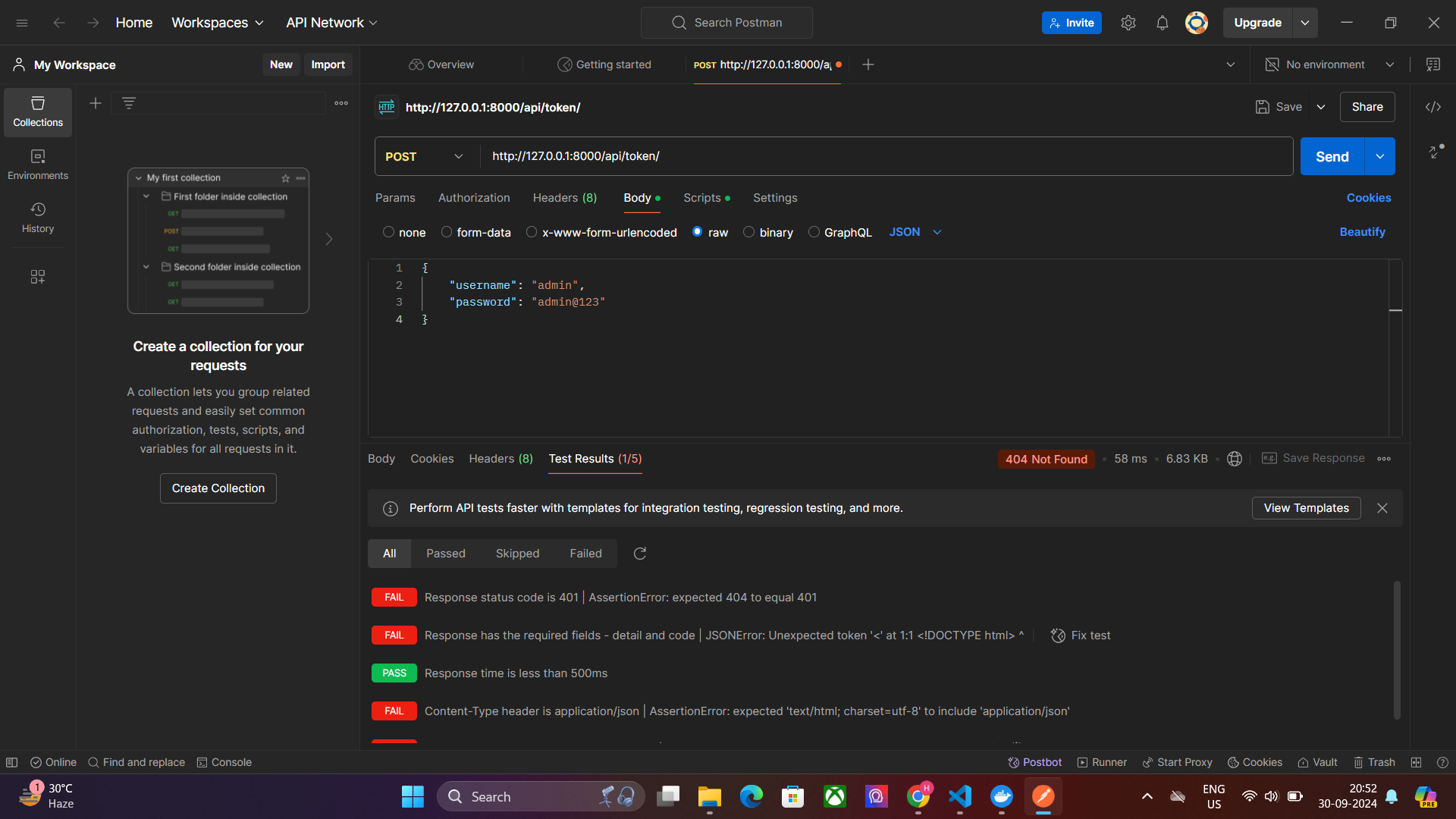Open the History sidebar panel
This screenshot has width=1456, height=819.
pyautogui.click(x=38, y=218)
